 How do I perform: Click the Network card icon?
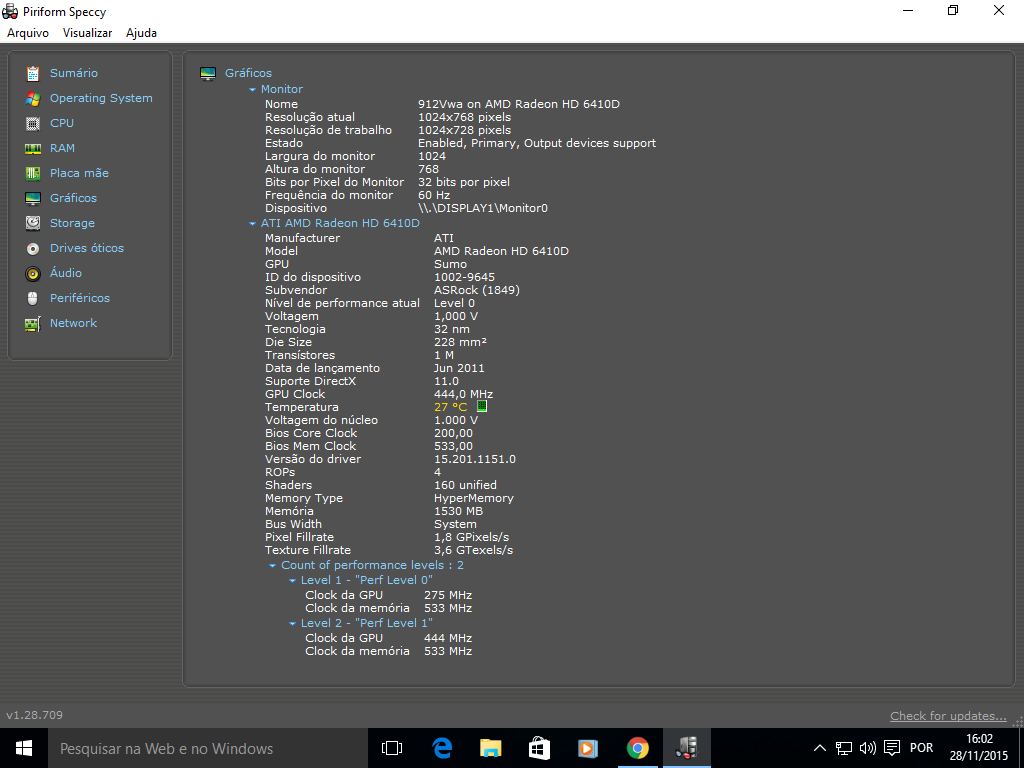(33, 323)
